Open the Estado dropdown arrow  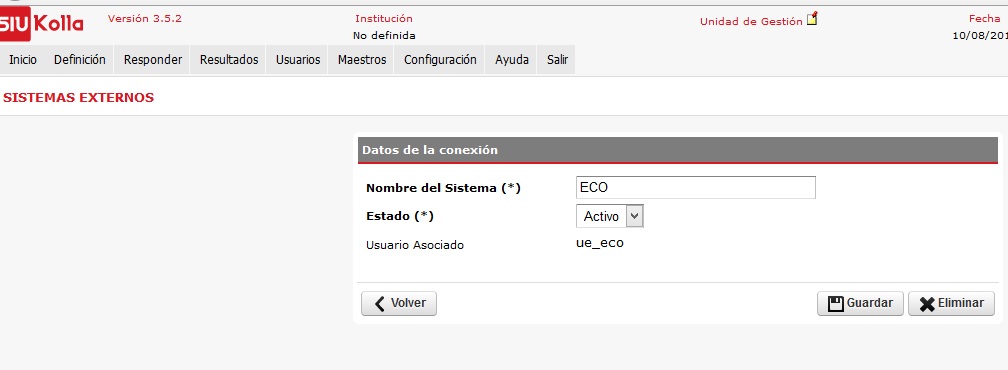634,216
